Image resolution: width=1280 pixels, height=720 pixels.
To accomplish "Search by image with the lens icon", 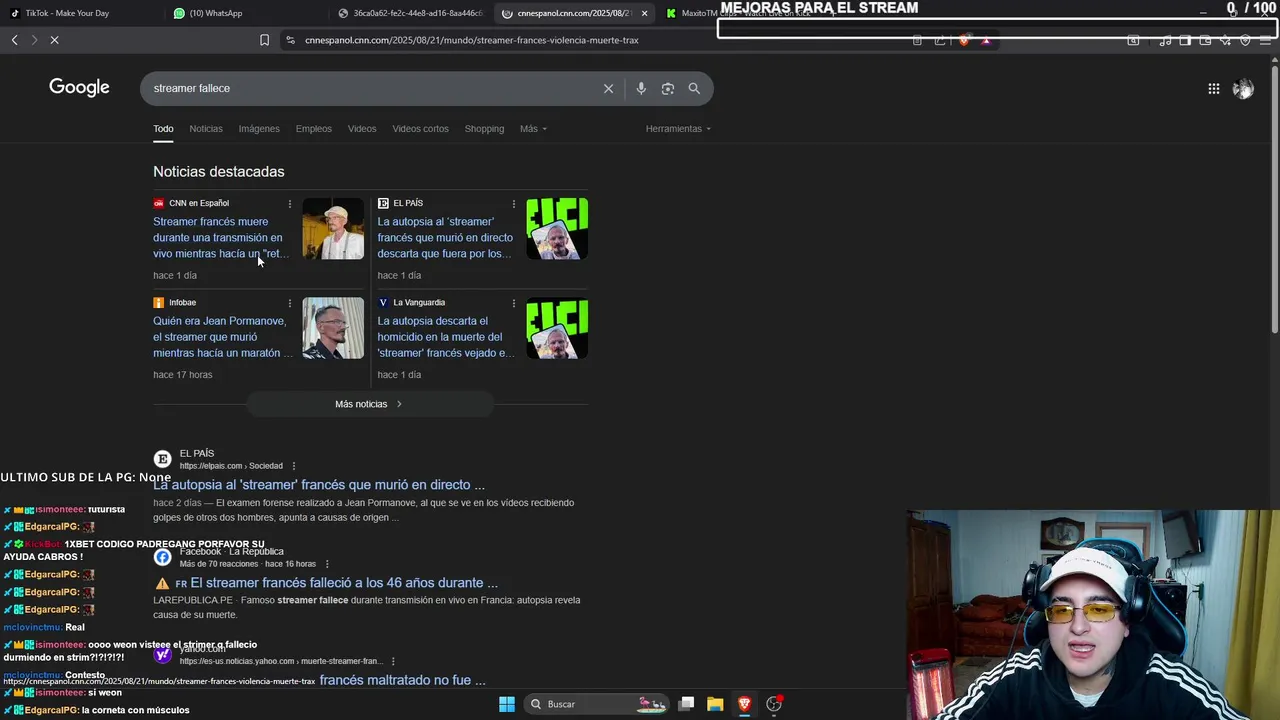I will point(668,88).
